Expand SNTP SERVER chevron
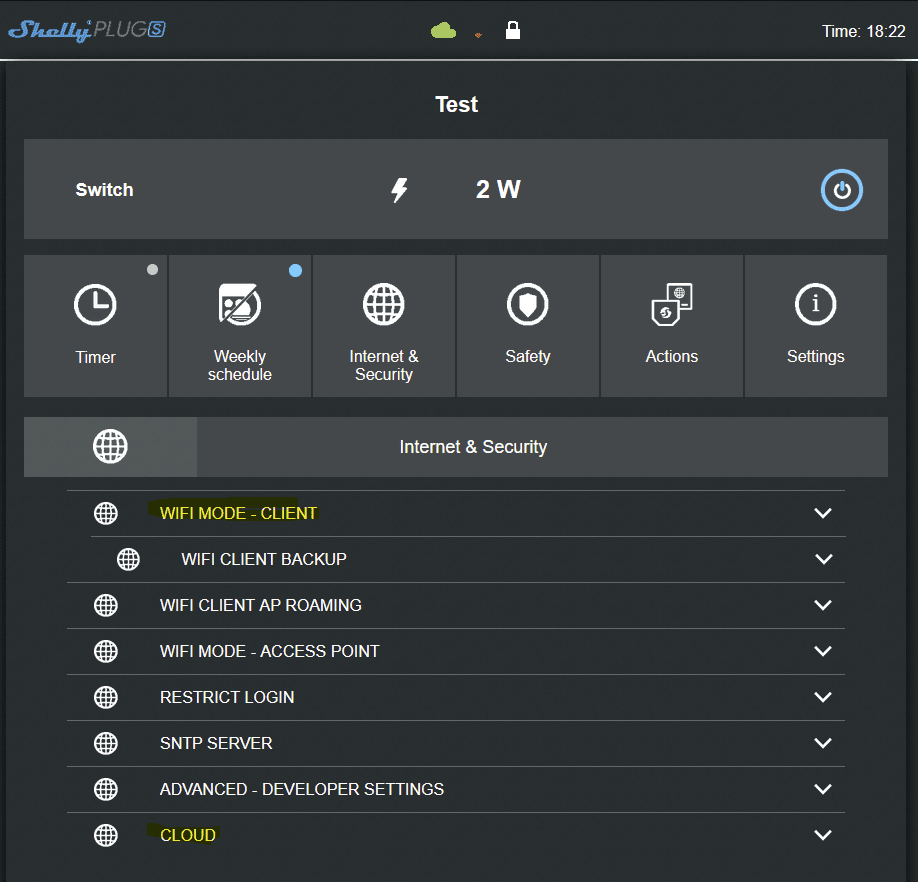The height and width of the screenshot is (882, 918). click(823, 743)
